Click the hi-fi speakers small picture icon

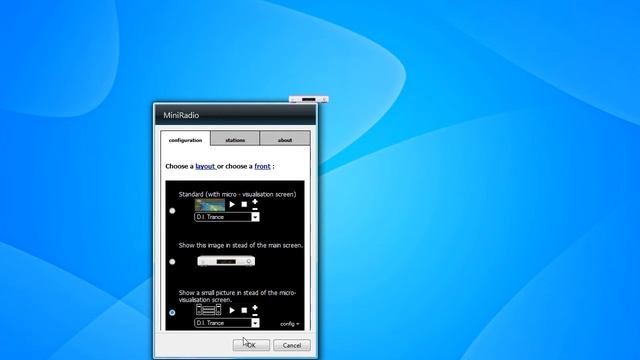(209, 310)
